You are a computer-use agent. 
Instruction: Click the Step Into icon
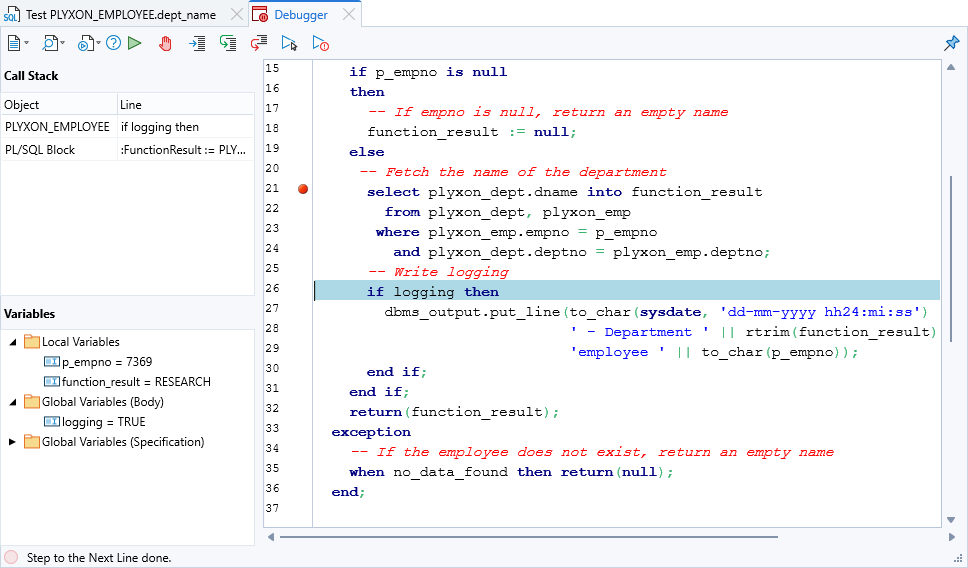[x=197, y=43]
